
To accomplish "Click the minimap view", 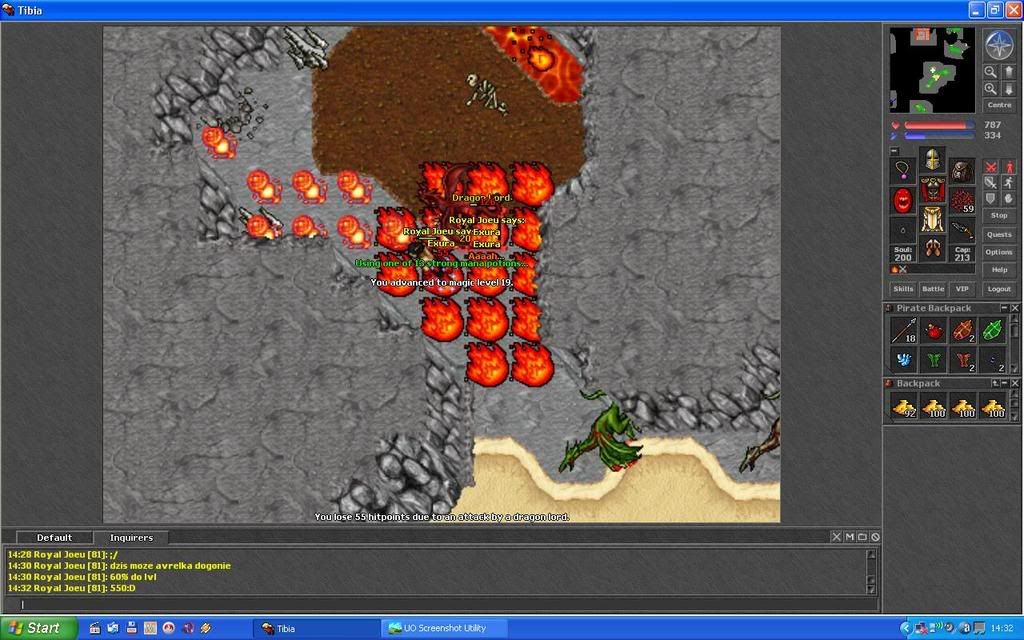I will (x=932, y=70).
